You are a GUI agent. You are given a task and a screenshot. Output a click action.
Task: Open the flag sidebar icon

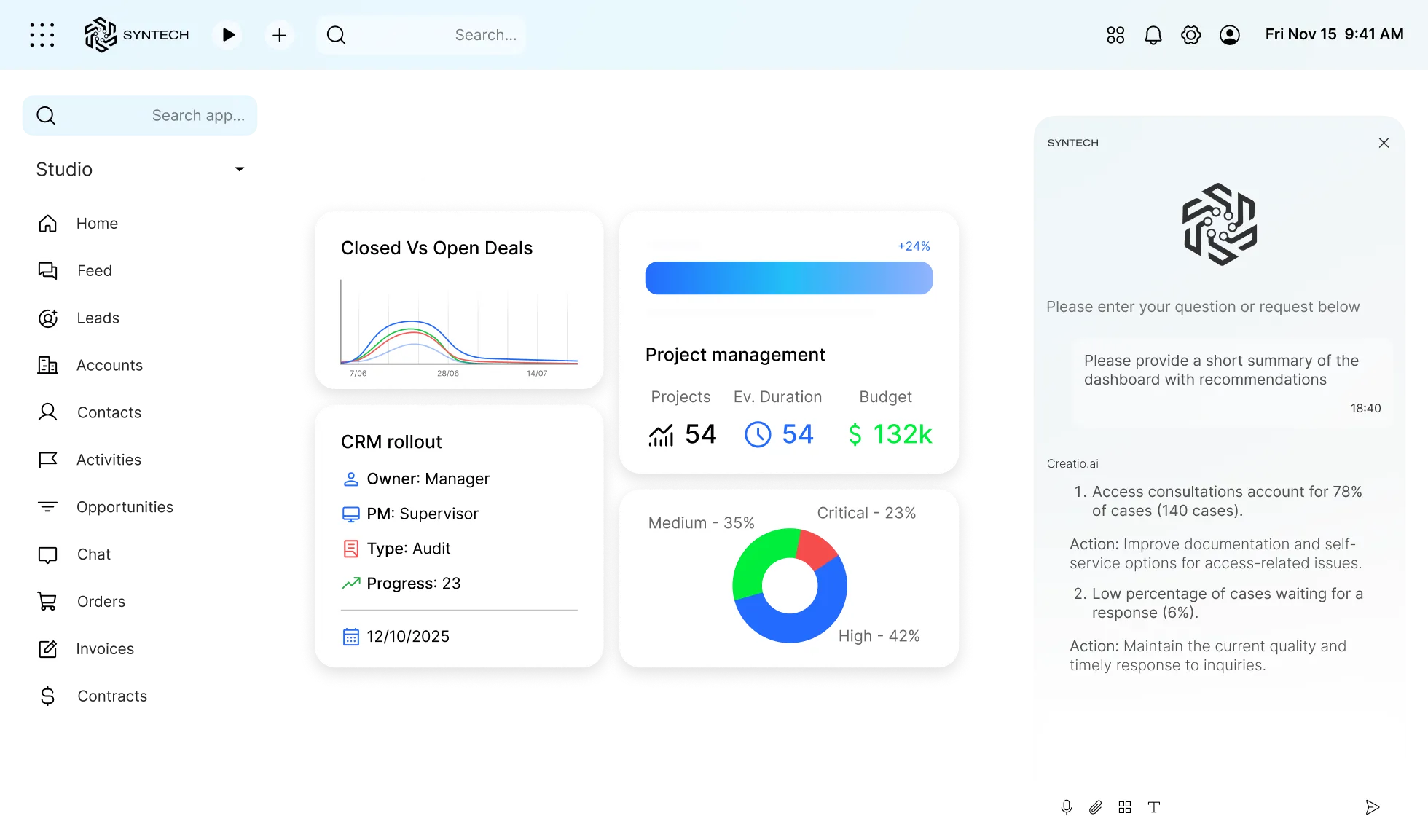(x=47, y=460)
